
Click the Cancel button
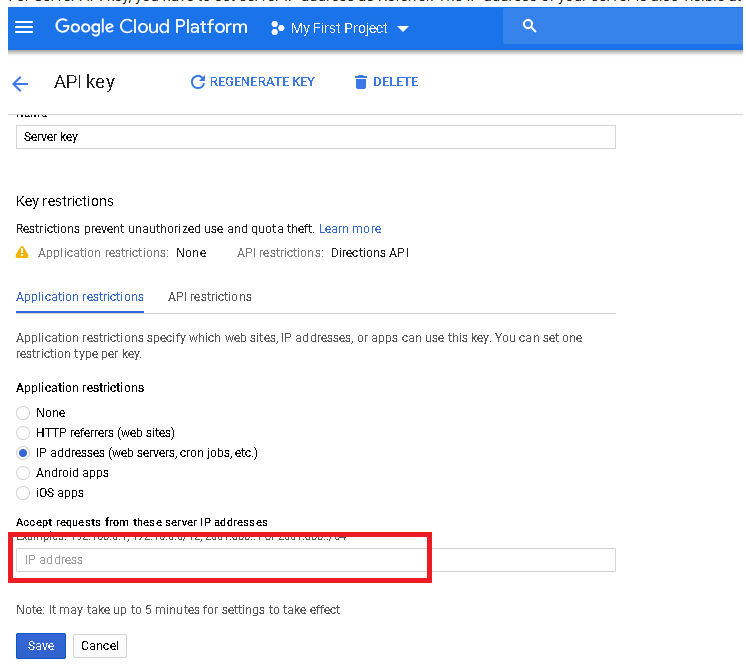click(100, 646)
